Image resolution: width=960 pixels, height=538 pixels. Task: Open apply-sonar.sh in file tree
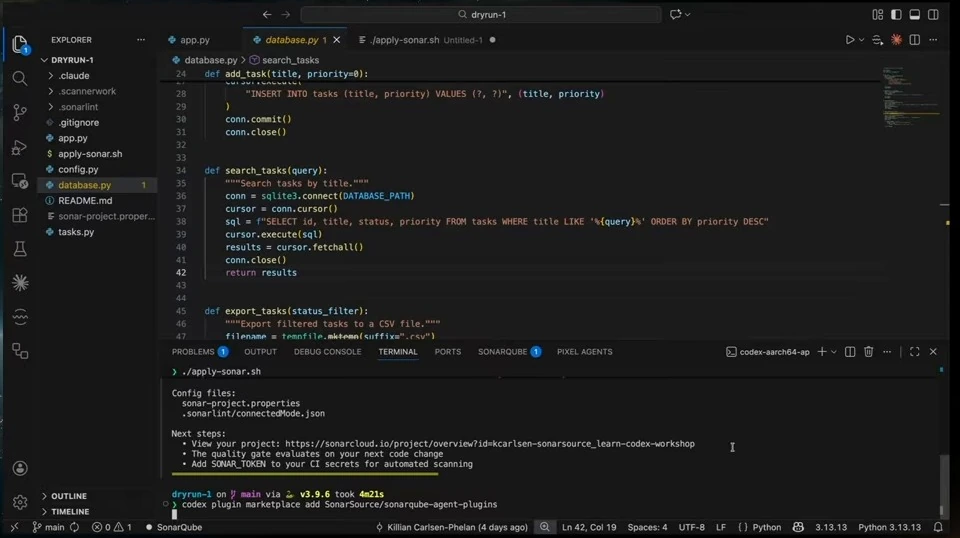click(x=90, y=154)
